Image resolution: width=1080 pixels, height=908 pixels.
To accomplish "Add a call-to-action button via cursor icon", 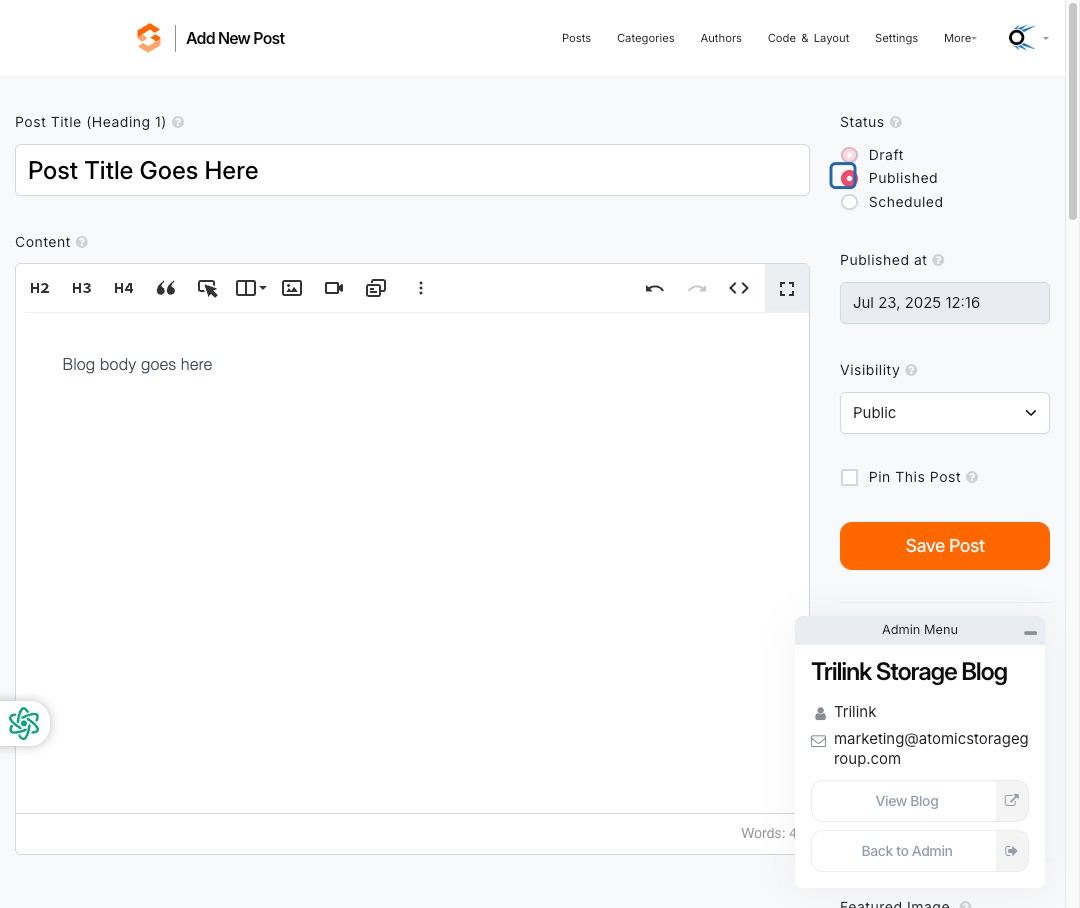I will tap(207, 288).
